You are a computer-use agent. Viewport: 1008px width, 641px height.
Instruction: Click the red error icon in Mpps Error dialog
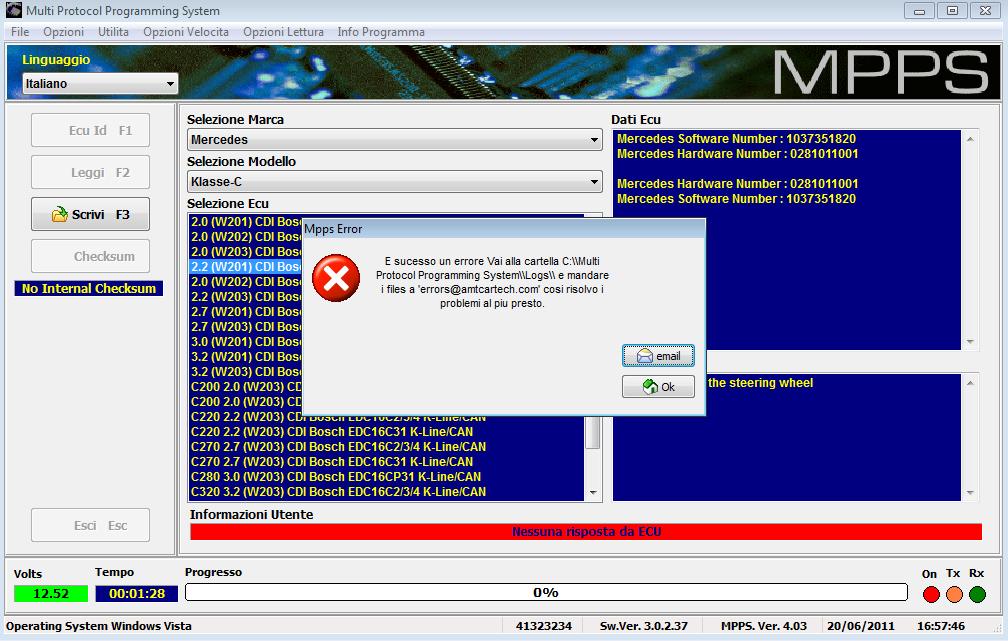[336, 278]
